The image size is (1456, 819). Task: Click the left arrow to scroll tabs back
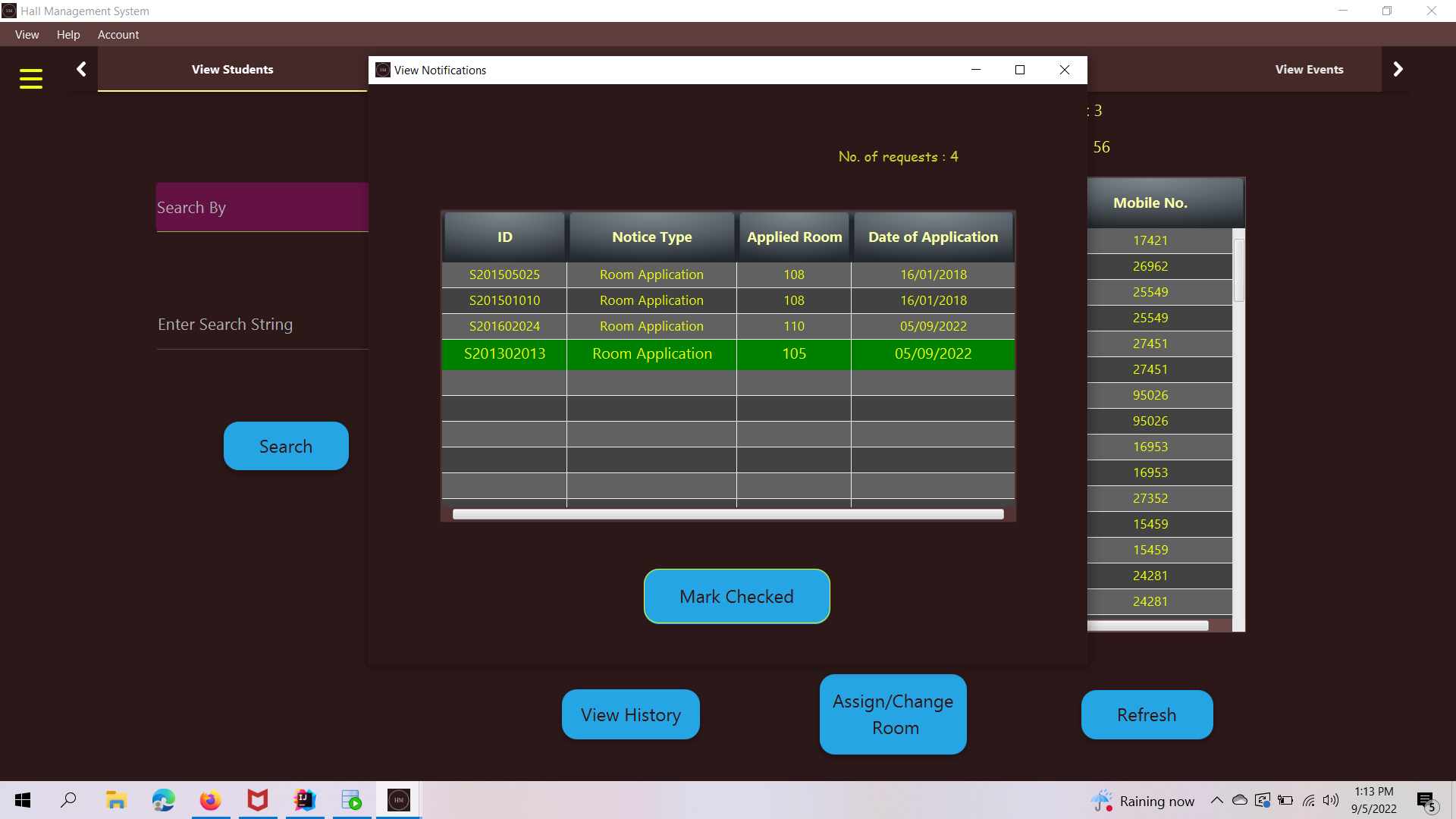tap(81, 69)
